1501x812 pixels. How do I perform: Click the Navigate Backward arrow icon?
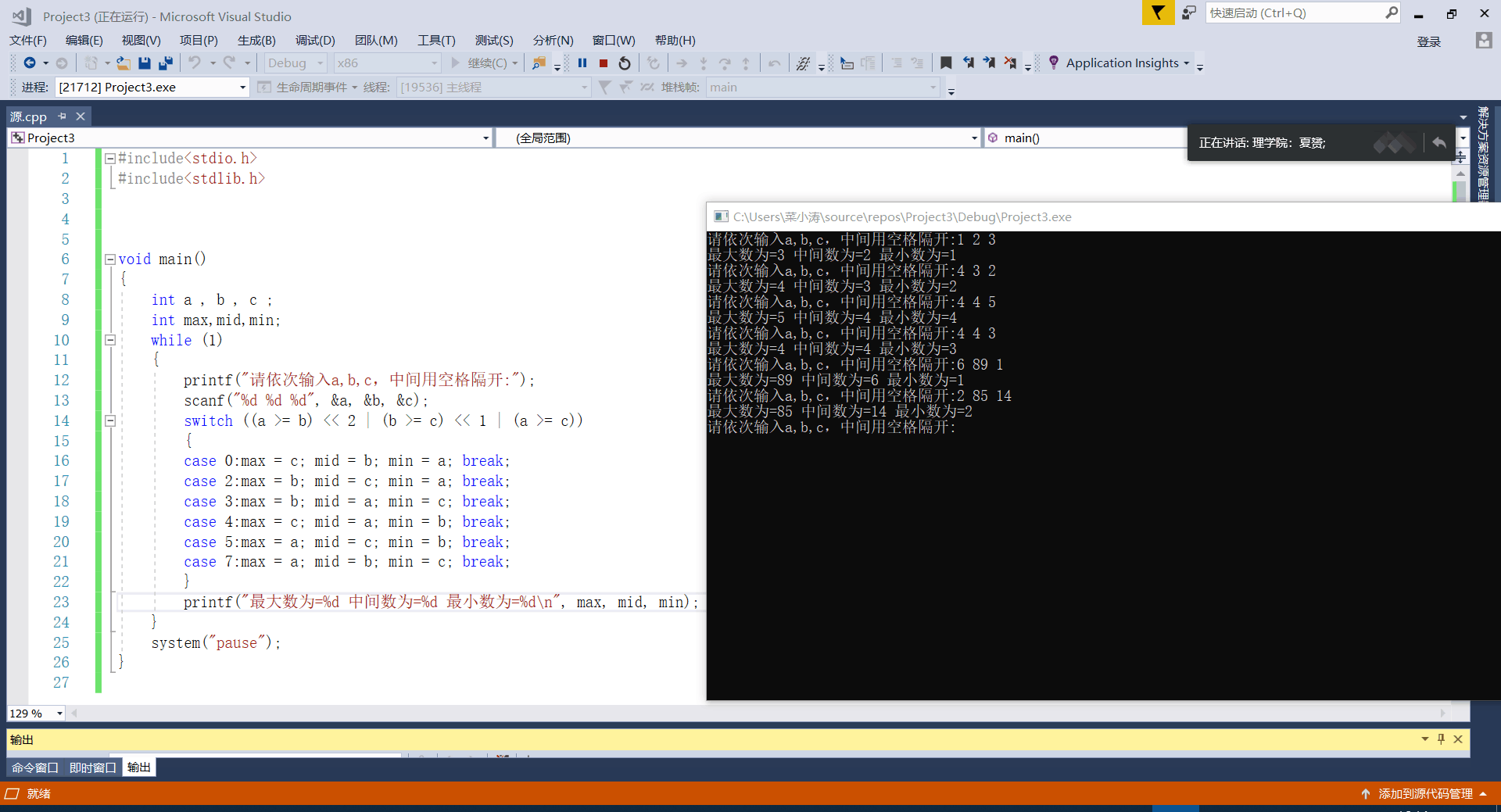30,63
